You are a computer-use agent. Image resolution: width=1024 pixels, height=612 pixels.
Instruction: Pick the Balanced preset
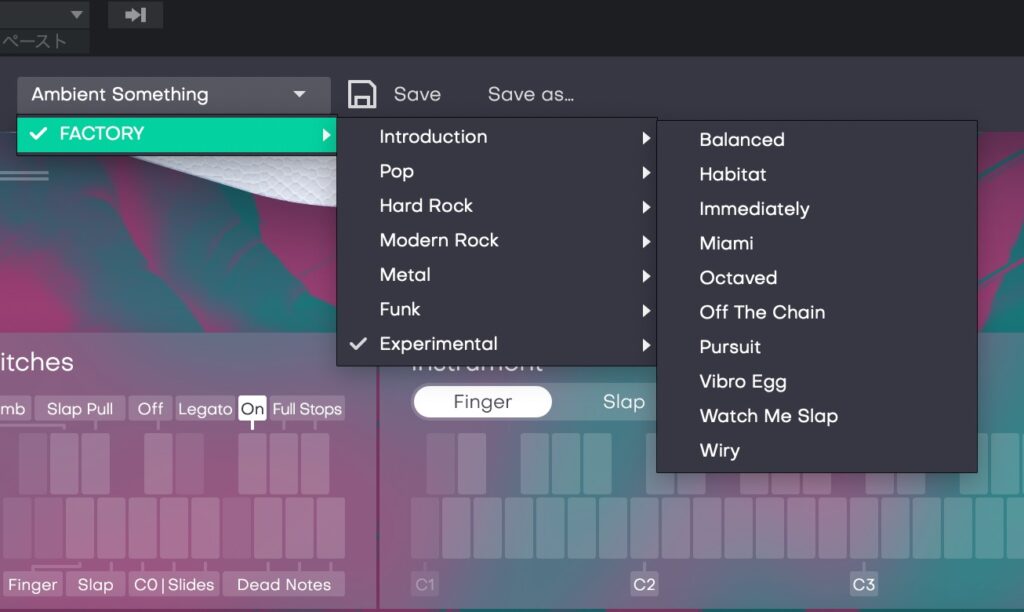(742, 140)
